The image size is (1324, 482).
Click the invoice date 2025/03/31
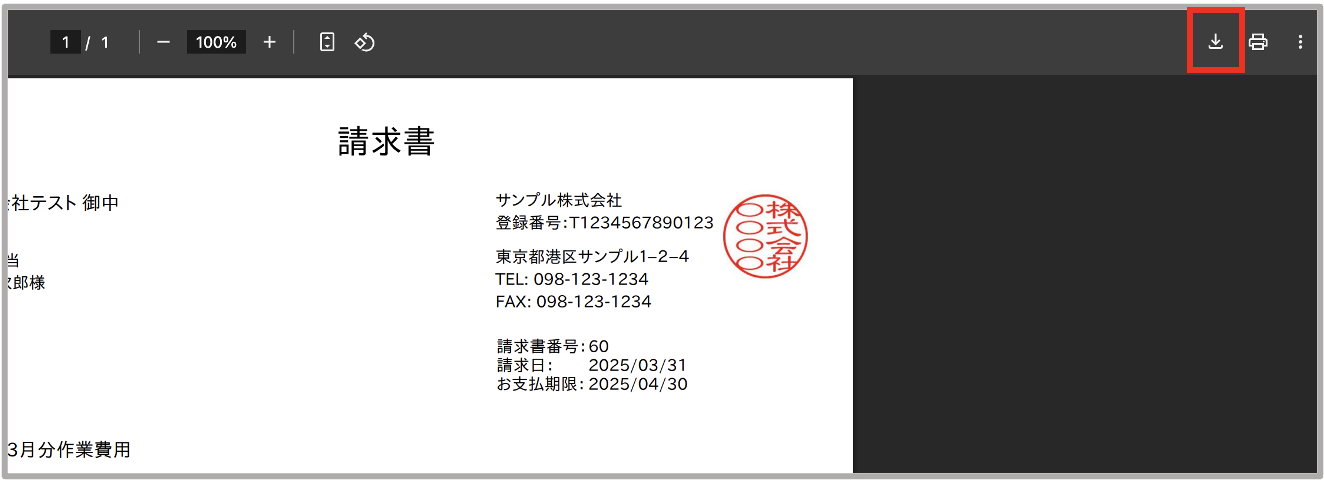638,365
